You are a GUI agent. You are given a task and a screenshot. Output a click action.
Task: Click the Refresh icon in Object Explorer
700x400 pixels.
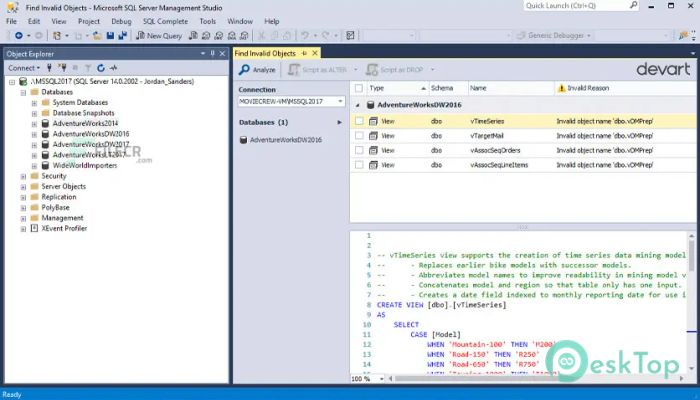[x=101, y=68]
